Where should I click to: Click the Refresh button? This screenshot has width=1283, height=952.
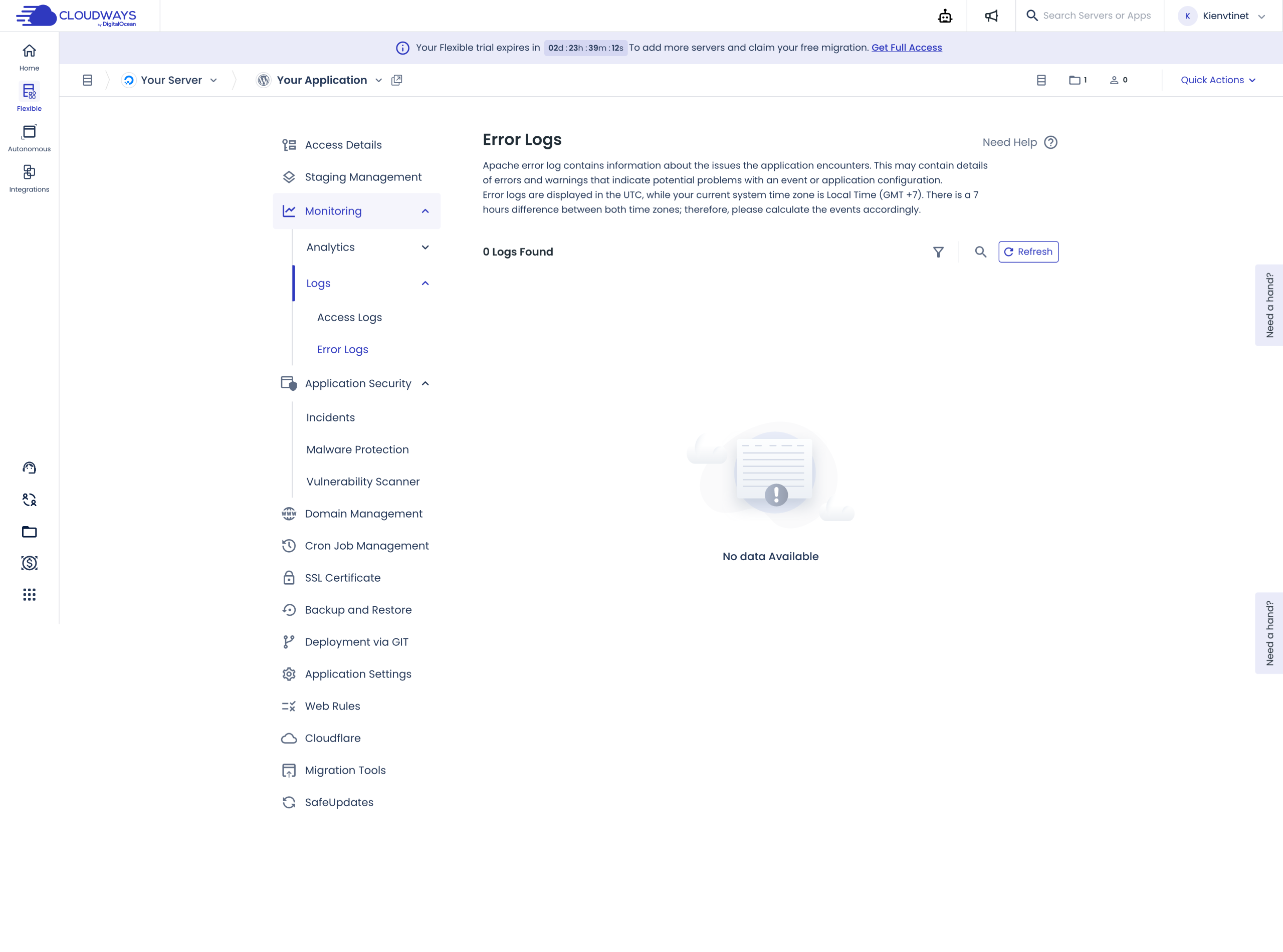[x=1028, y=252]
